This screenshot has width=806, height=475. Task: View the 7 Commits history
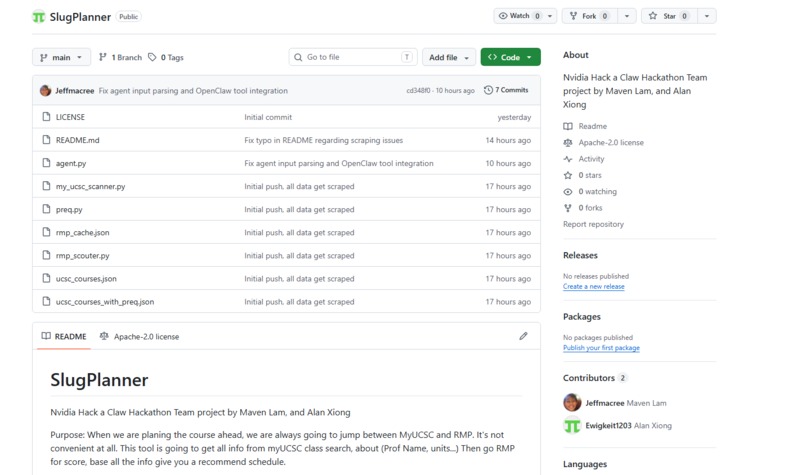pyautogui.click(x=506, y=90)
